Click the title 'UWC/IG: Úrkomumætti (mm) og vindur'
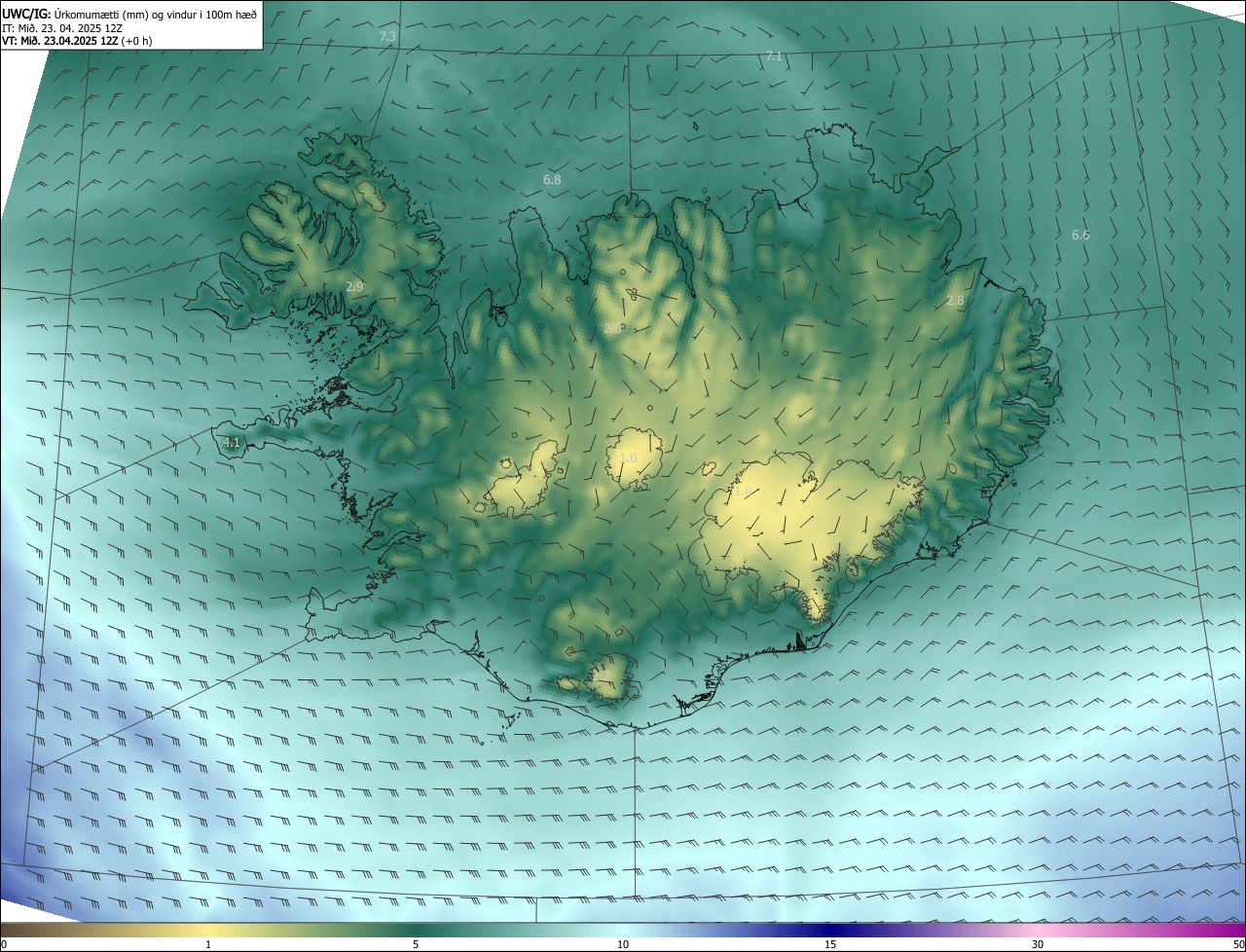 coord(129,14)
